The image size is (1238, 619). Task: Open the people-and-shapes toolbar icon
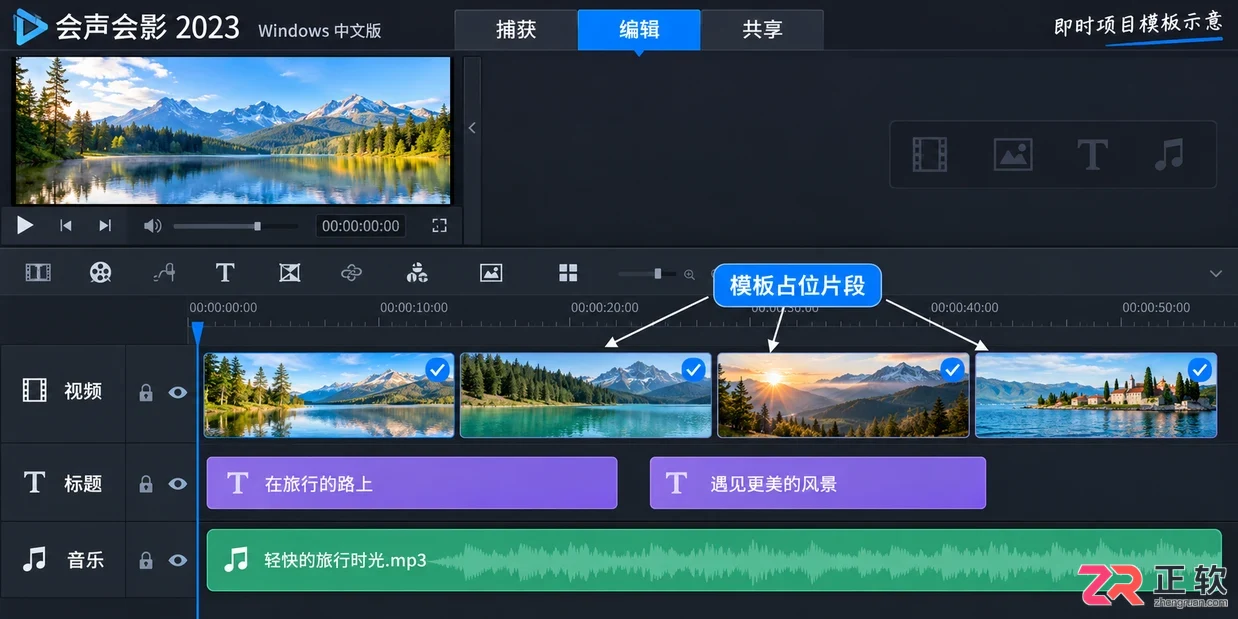tap(417, 273)
